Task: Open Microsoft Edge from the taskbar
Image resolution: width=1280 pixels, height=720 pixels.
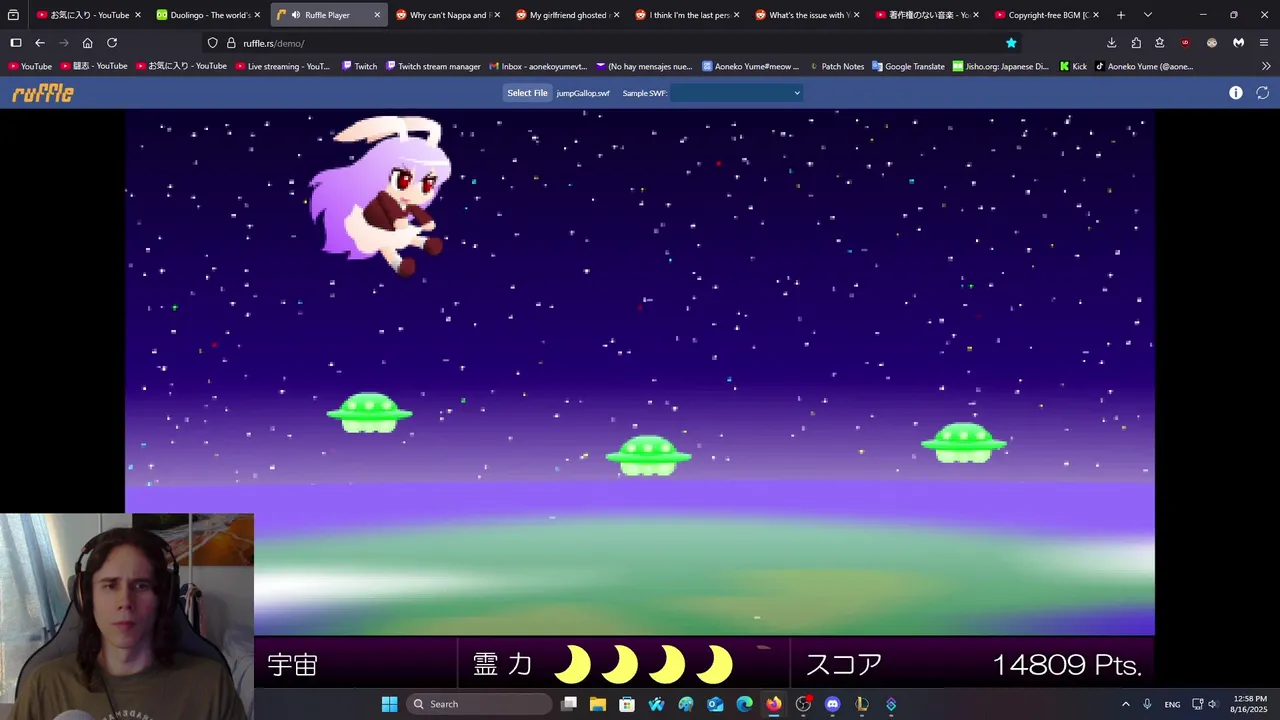Action: click(x=744, y=704)
